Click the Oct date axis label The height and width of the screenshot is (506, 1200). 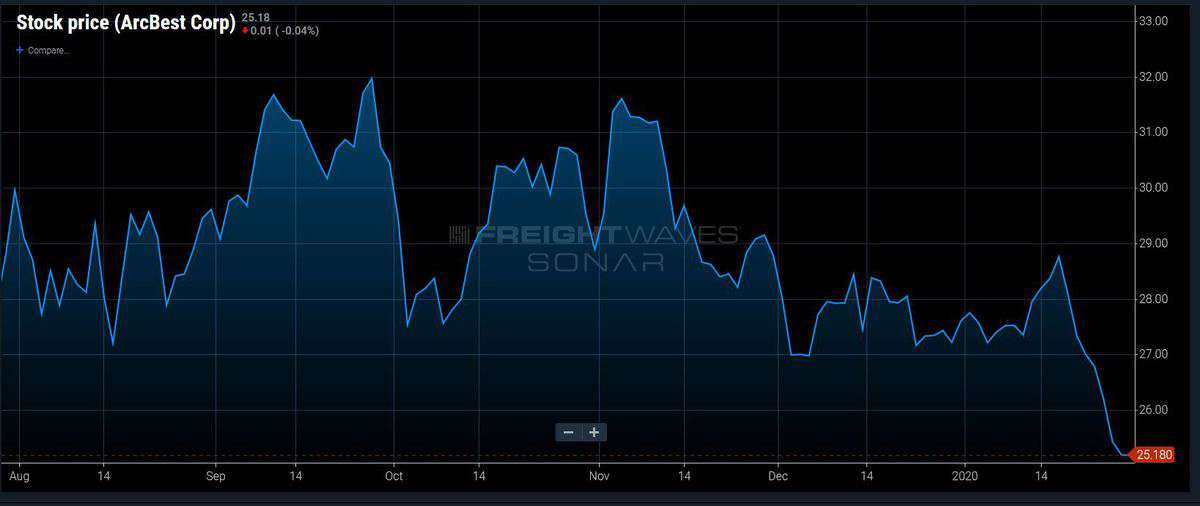(394, 477)
